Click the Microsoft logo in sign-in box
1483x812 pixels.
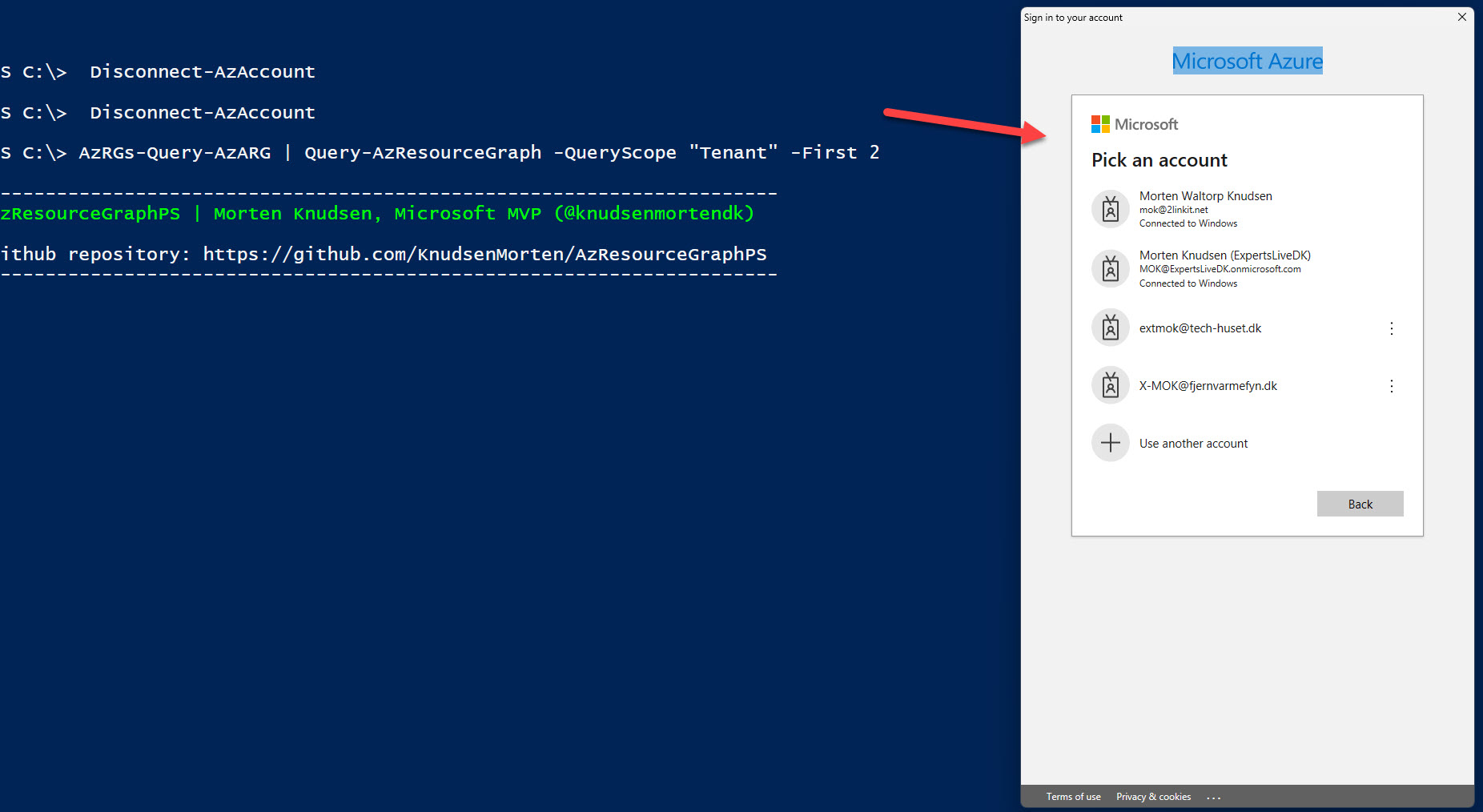pos(1135,124)
